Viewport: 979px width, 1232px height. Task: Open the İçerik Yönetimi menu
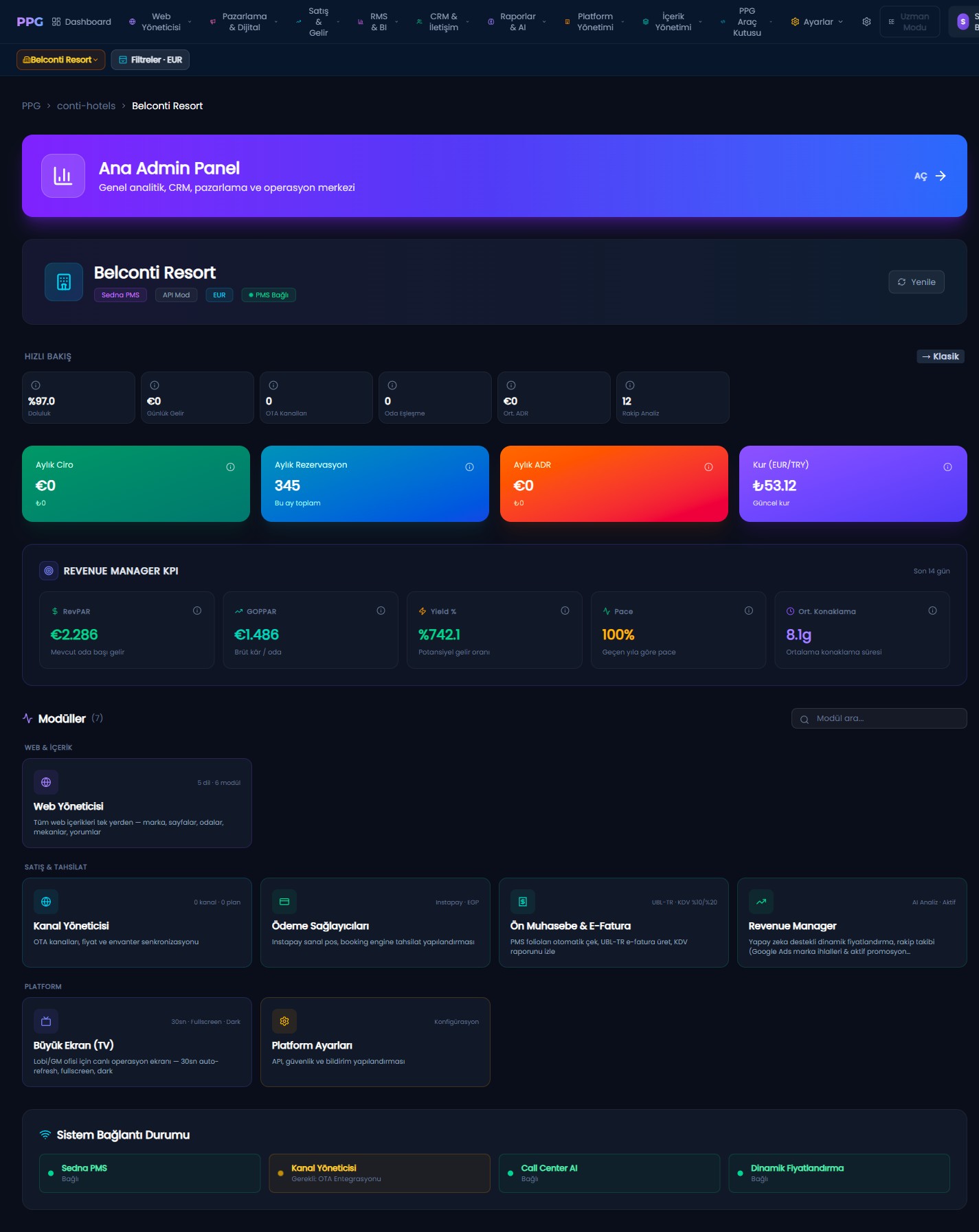pos(673,22)
